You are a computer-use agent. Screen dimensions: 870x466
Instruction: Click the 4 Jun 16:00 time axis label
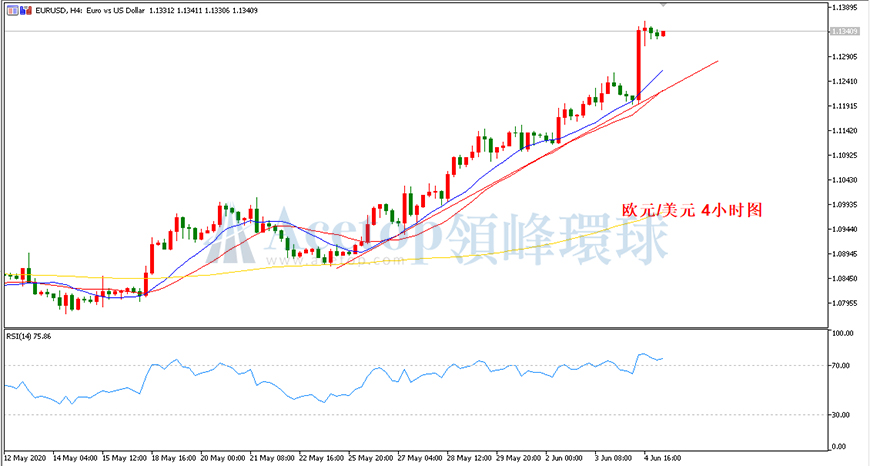pos(663,459)
